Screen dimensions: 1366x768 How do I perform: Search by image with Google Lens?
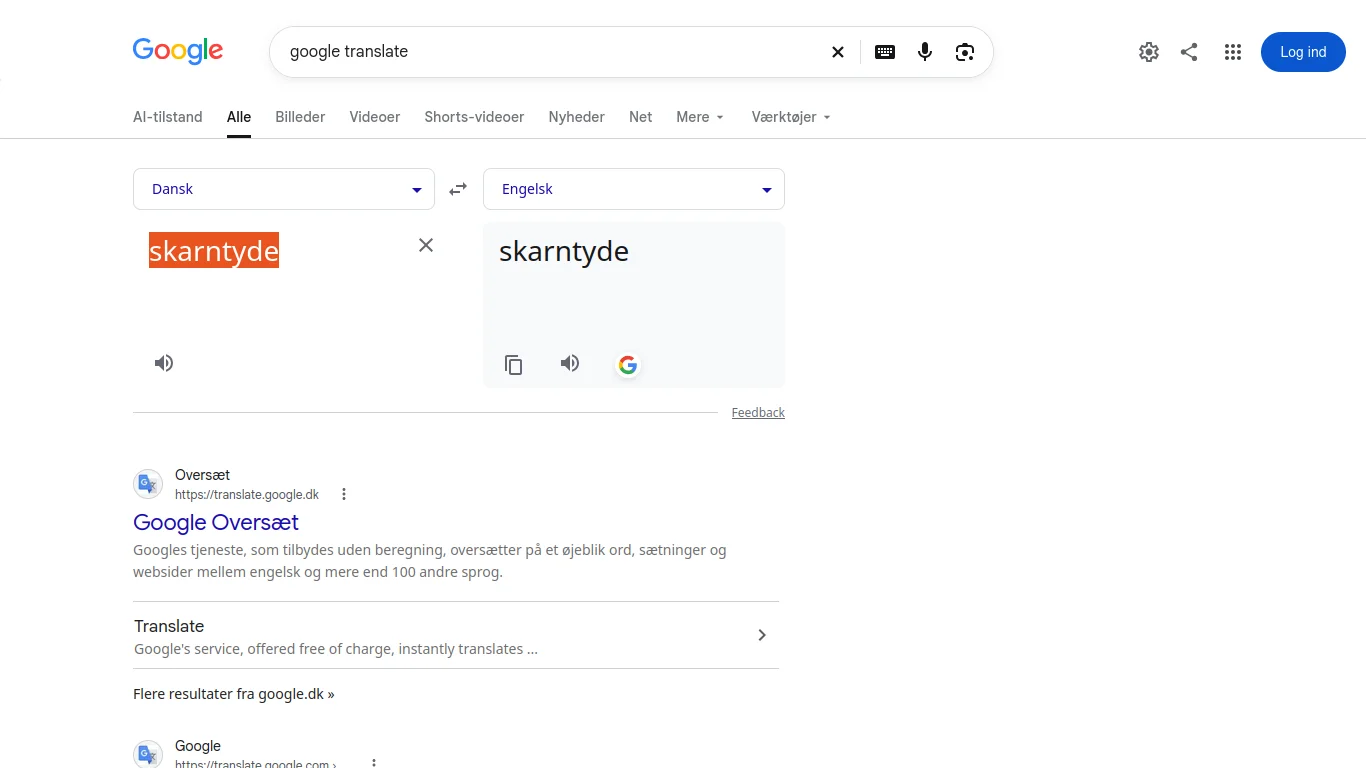tap(965, 52)
